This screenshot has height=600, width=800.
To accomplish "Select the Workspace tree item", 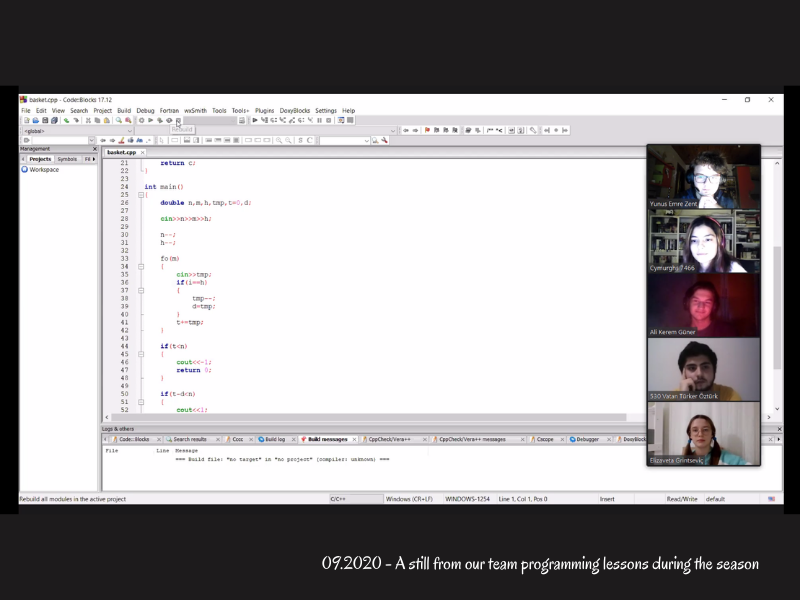I will pos(44,170).
